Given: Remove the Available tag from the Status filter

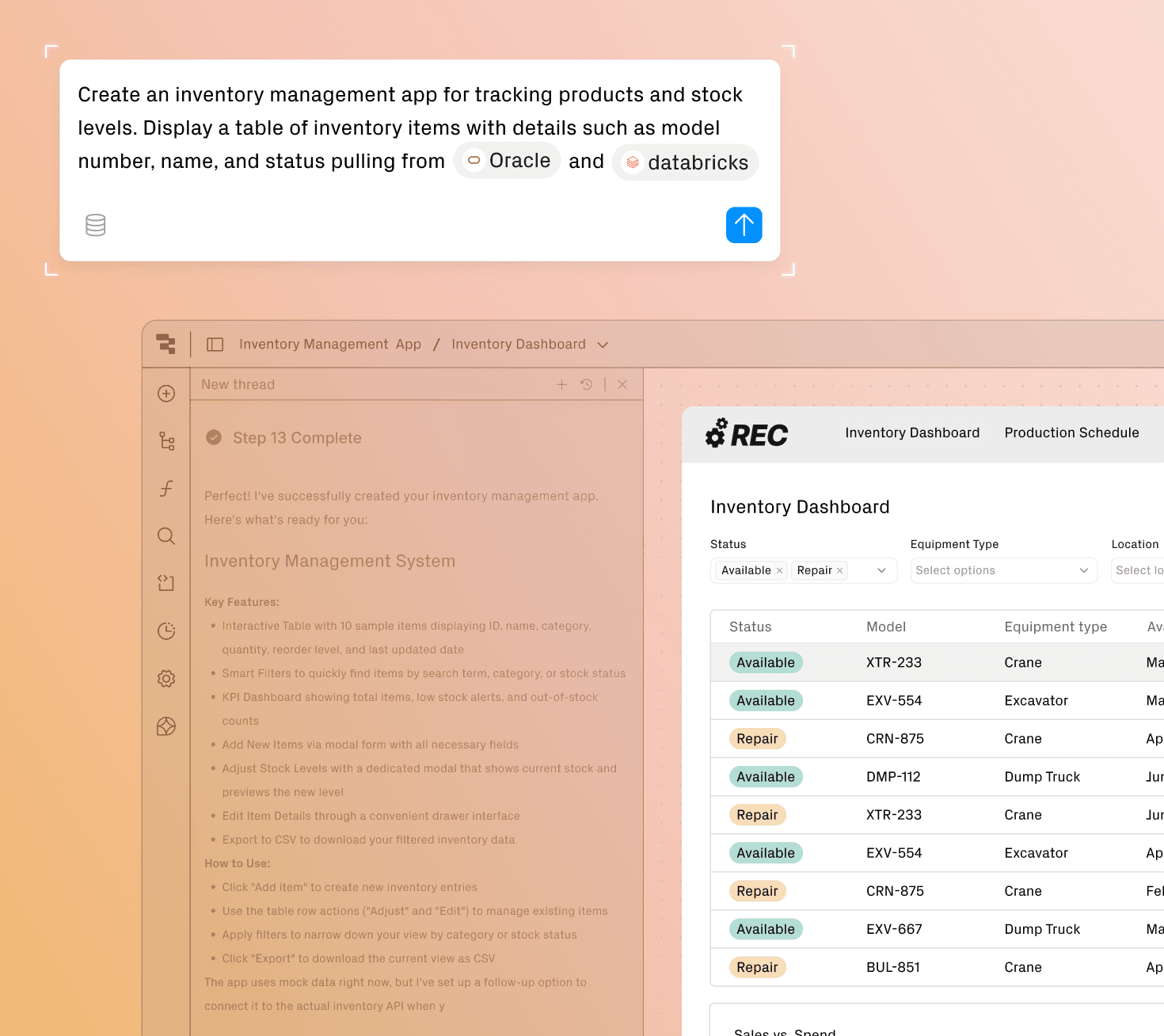Looking at the screenshot, I should [779, 570].
